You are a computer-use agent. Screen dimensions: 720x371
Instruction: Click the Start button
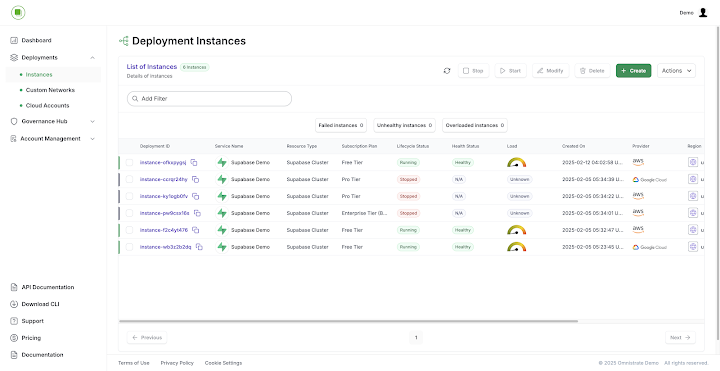tap(511, 71)
